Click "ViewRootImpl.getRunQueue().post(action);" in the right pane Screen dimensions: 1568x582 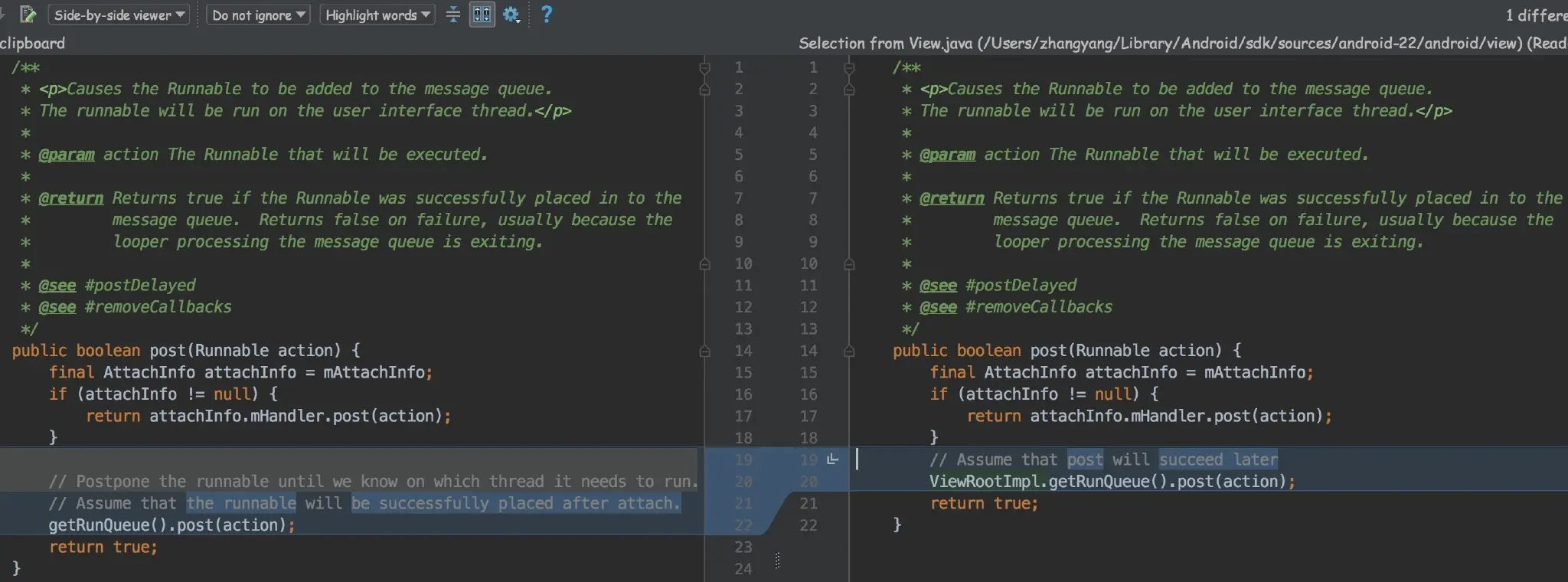(x=1112, y=482)
